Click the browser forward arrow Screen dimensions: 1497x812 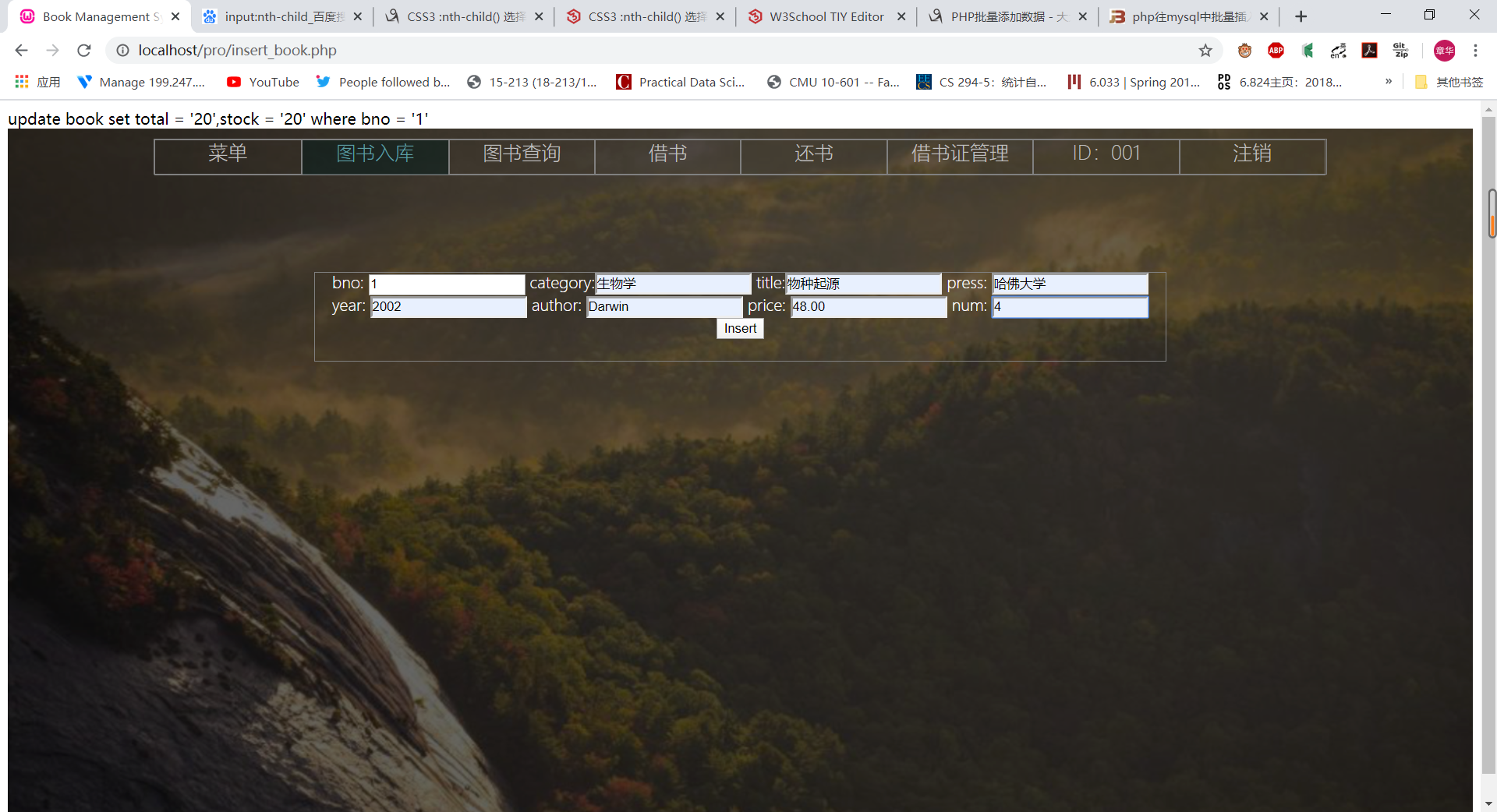[52, 51]
